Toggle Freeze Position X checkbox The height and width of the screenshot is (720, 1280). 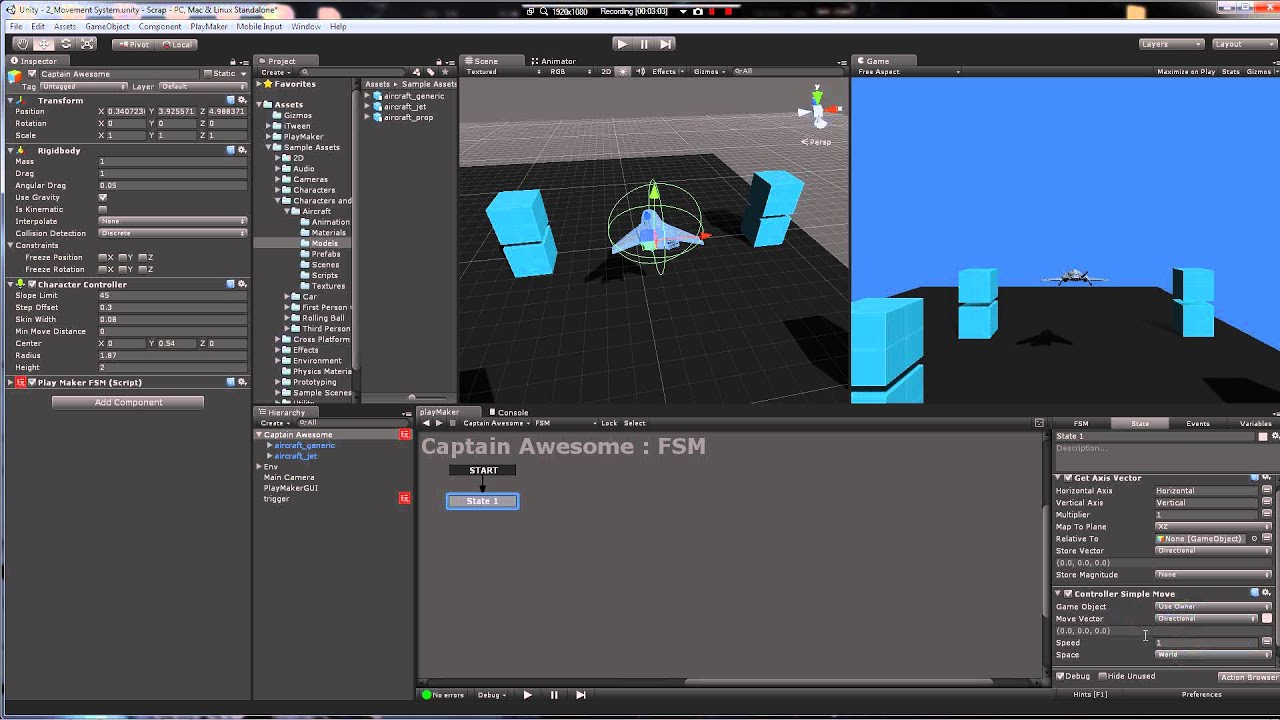click(x=103, y=257)
